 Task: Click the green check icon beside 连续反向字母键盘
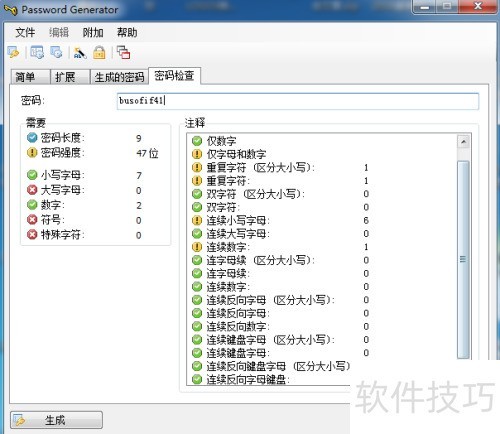[197, 379]
